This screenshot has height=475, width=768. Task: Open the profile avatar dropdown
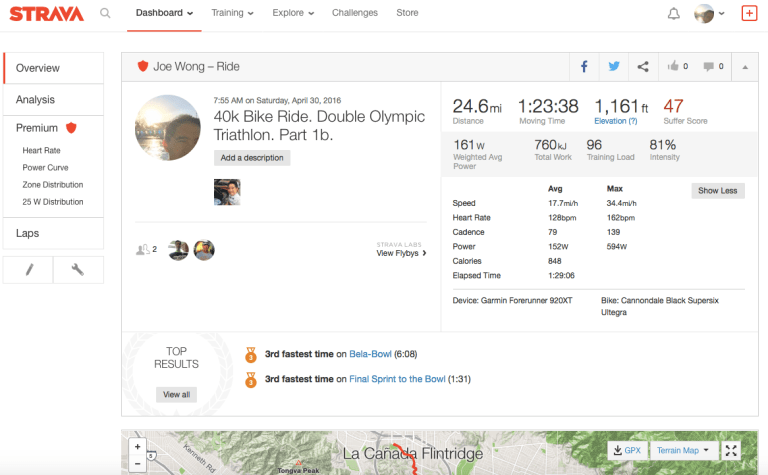point(709,14)
